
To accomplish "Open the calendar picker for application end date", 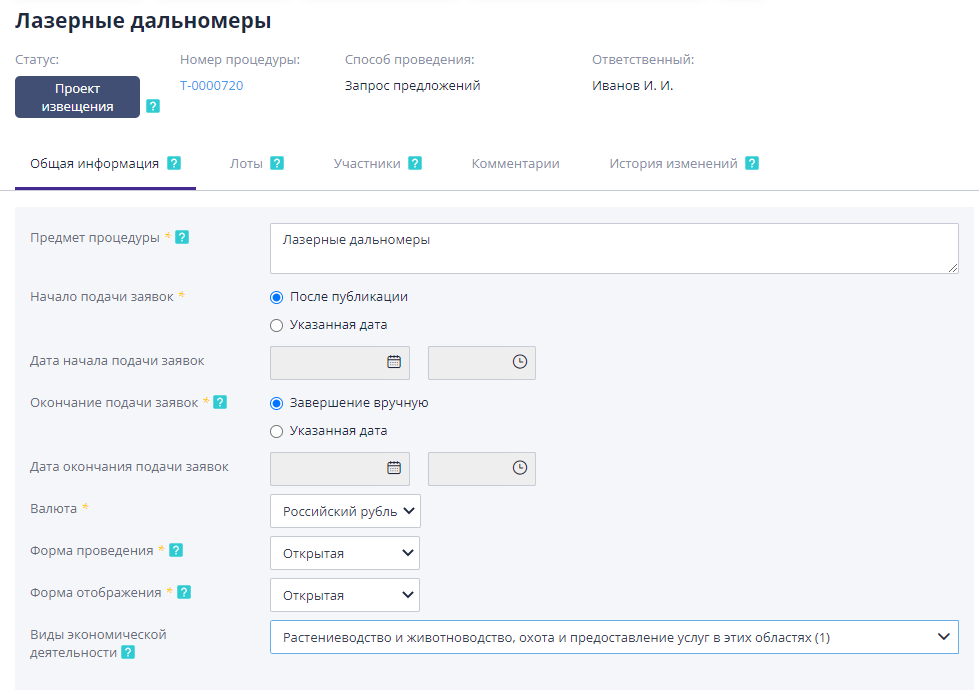I will click(394, 468).
